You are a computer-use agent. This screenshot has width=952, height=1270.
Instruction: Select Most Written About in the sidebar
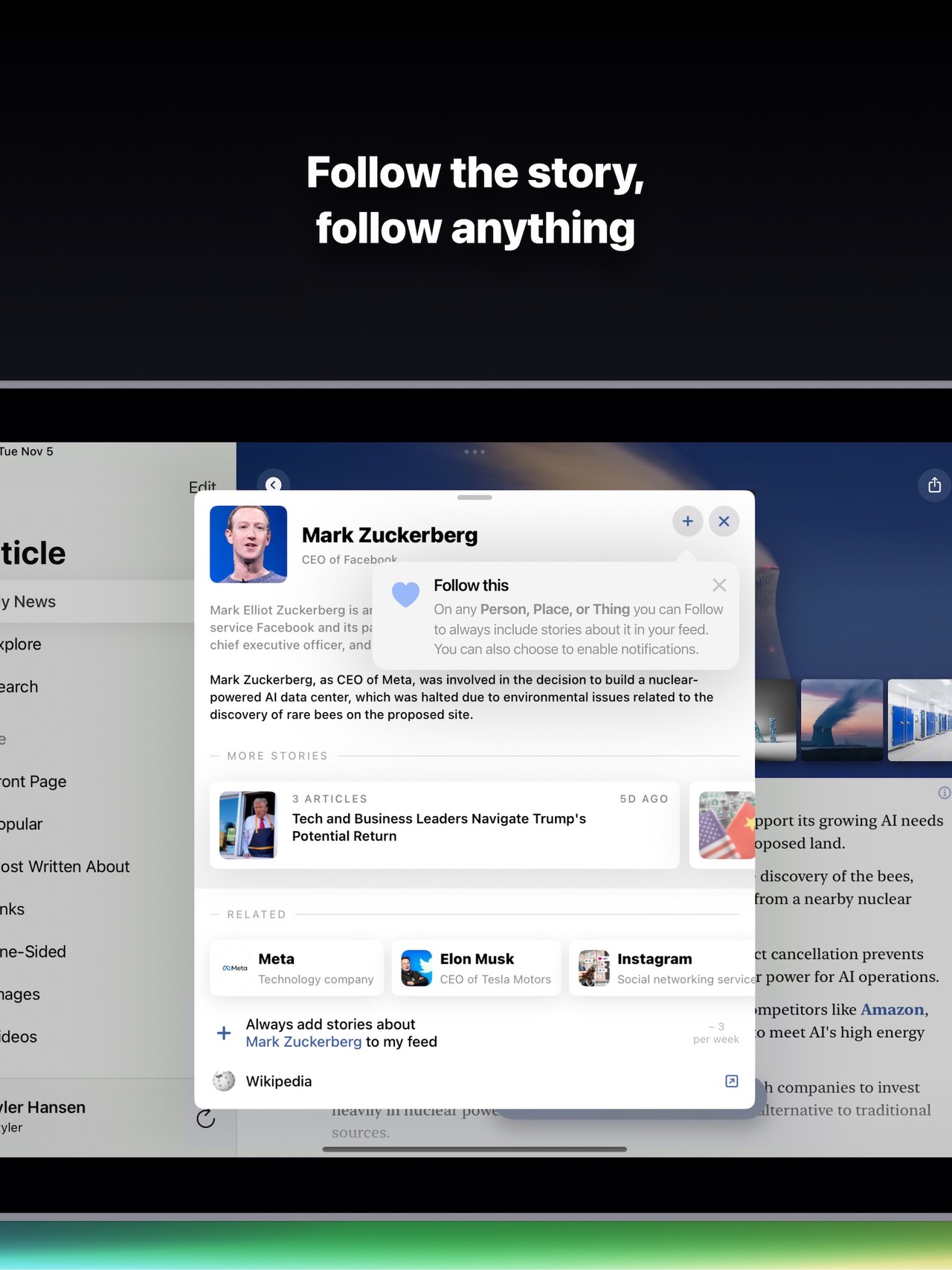point(97,866)
